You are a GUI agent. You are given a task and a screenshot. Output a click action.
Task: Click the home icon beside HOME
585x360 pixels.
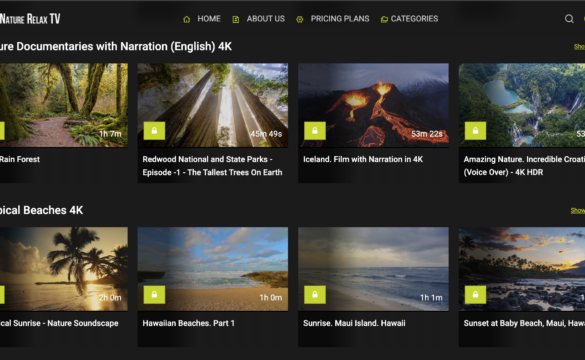(187, 19)
